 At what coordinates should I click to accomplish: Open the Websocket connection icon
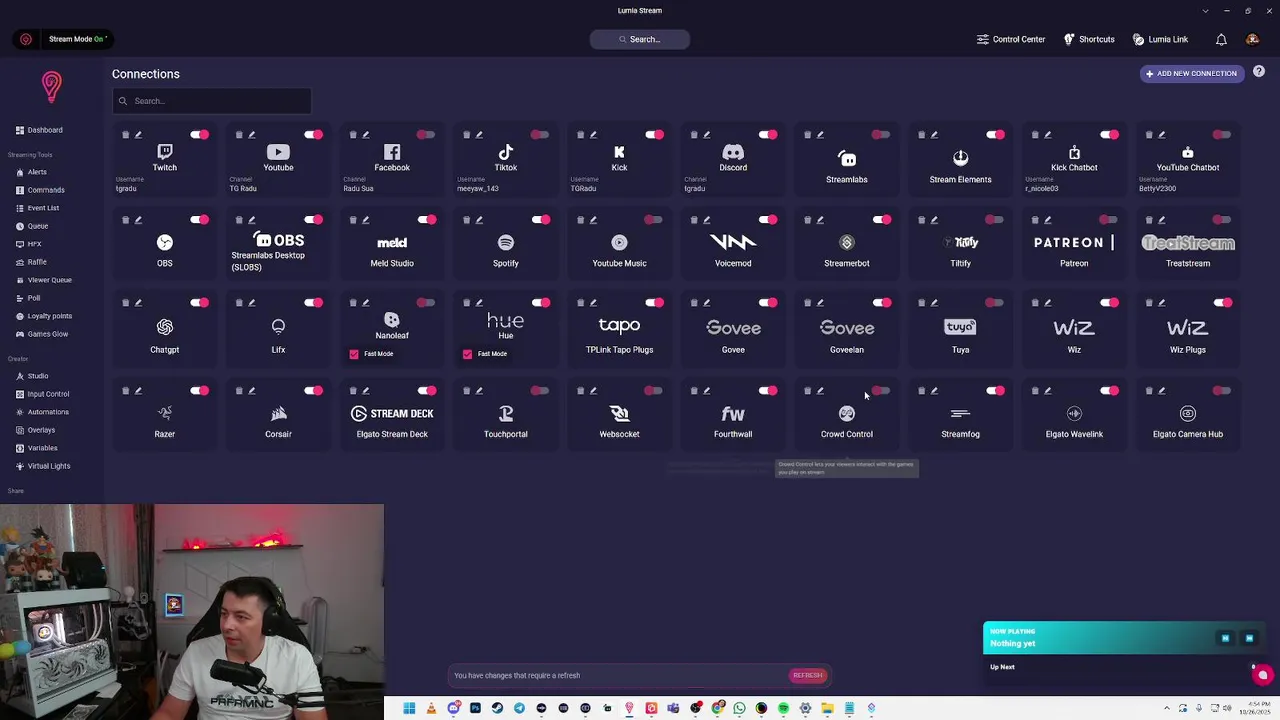(x=619, y=413)
